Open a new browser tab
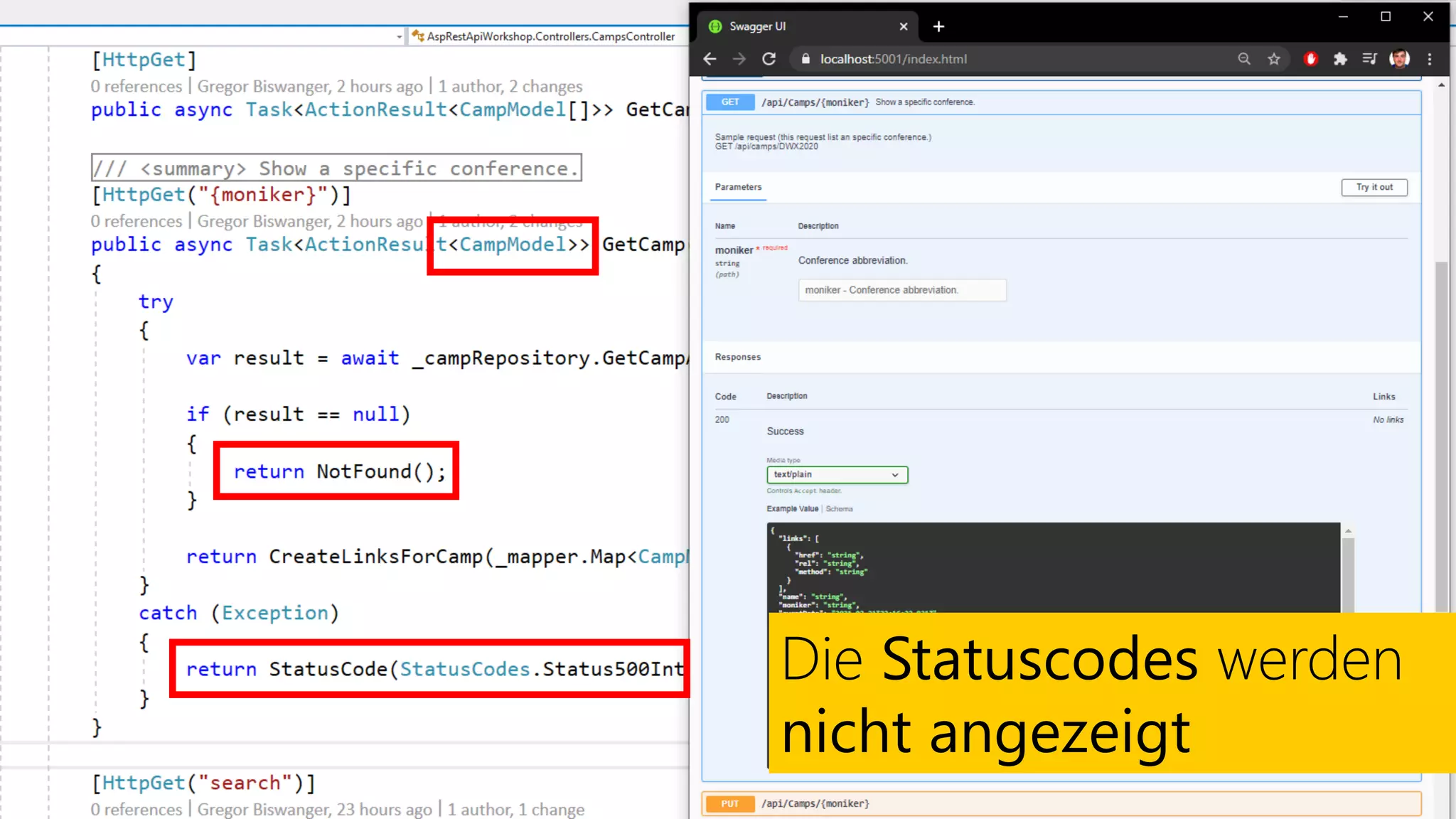1456x819 pixels. (x=938, y=26)
